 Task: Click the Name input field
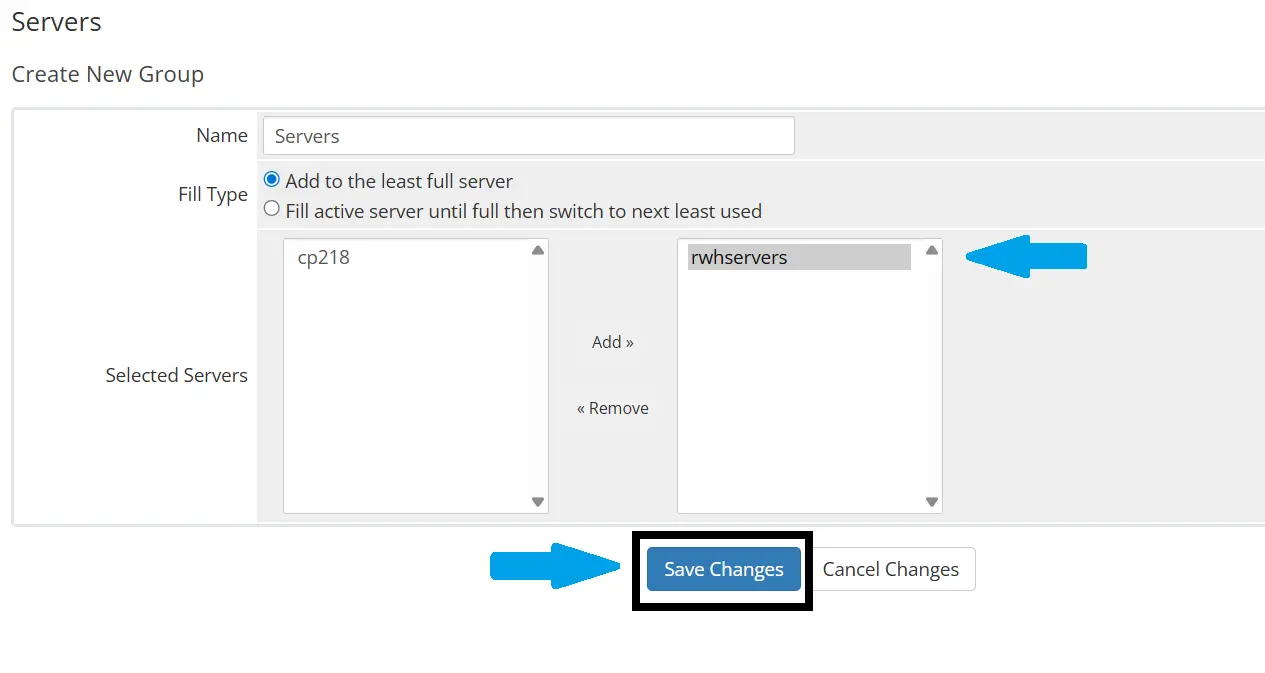[x=528, y=136]
